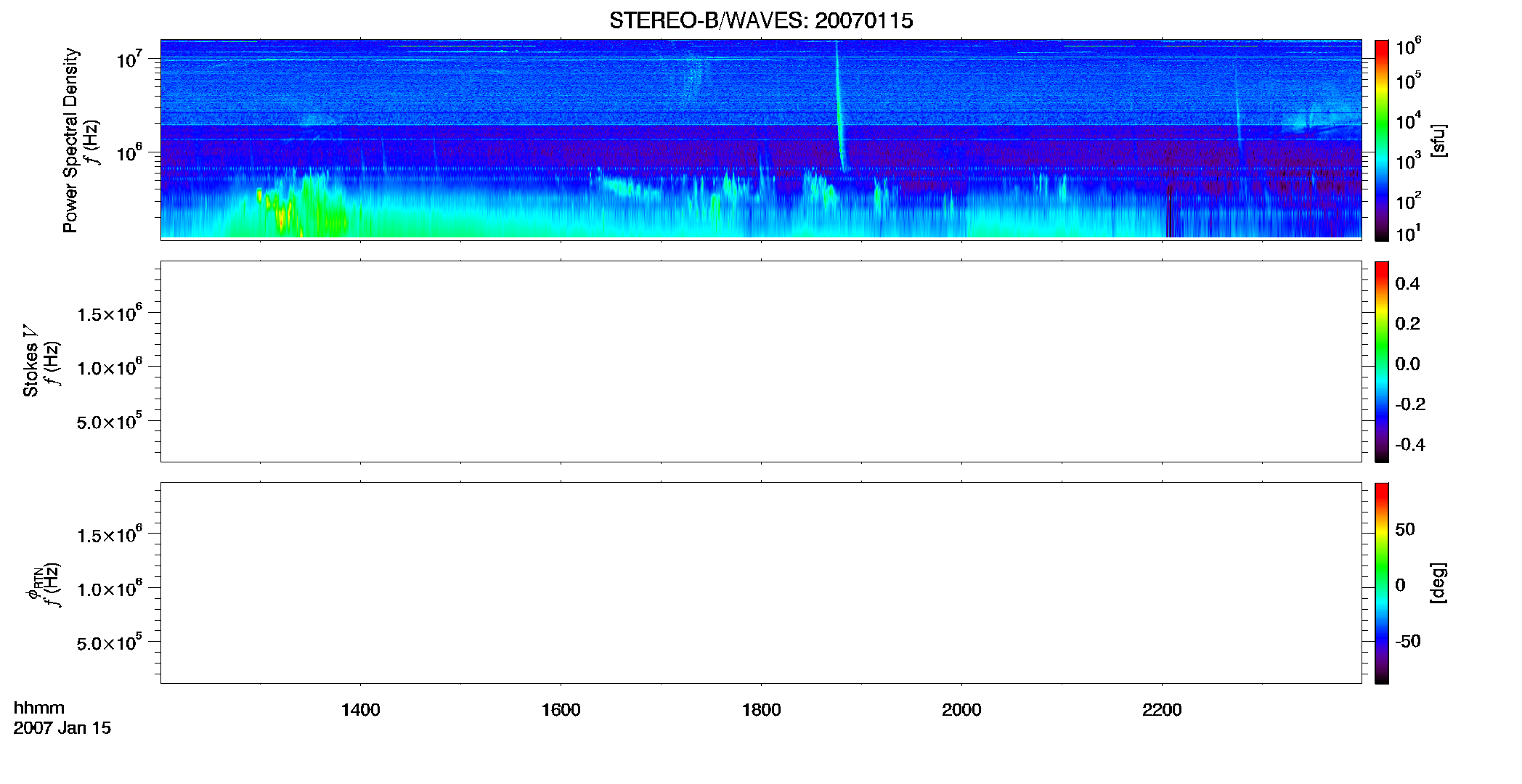Select the "[sfu]" unit label

click(1438, 140)
